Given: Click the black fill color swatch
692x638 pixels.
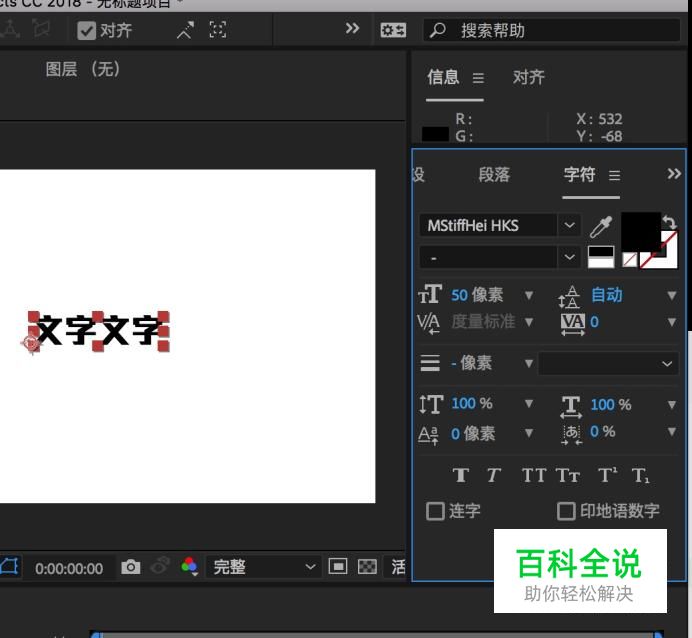Looking at the screenshot, I should pos(639,232).
